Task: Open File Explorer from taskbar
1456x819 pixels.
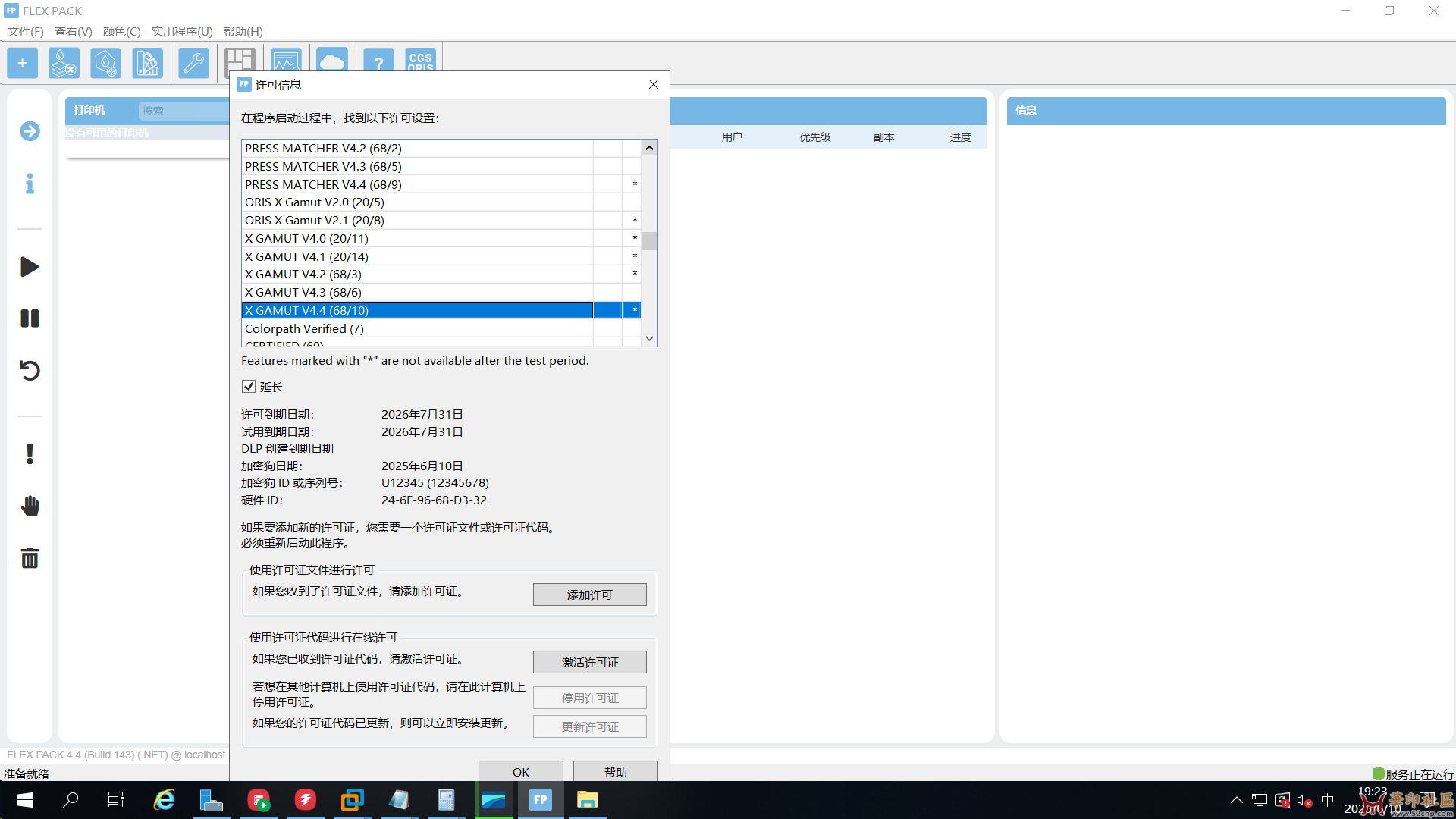Action: click(x=587, y=800)
